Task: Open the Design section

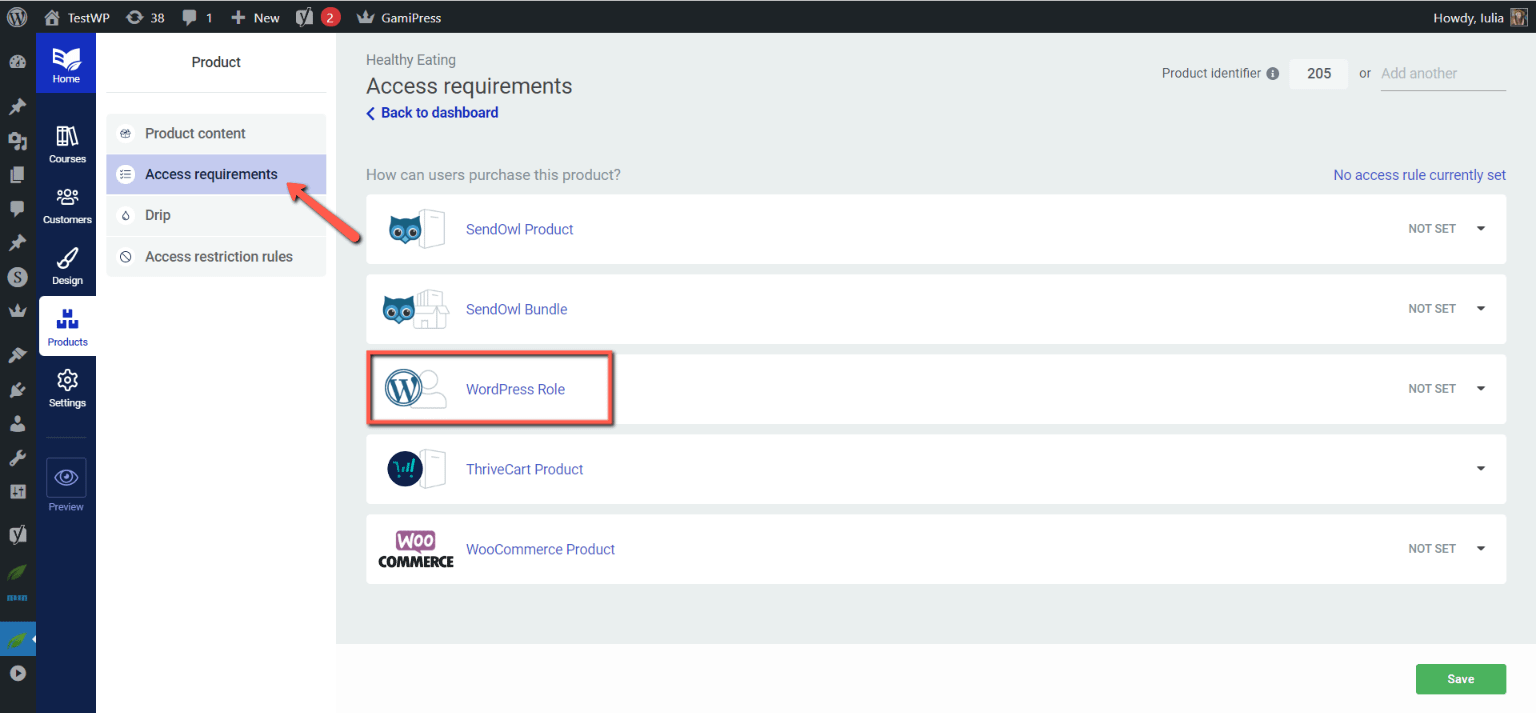Action: coord(67,267)
